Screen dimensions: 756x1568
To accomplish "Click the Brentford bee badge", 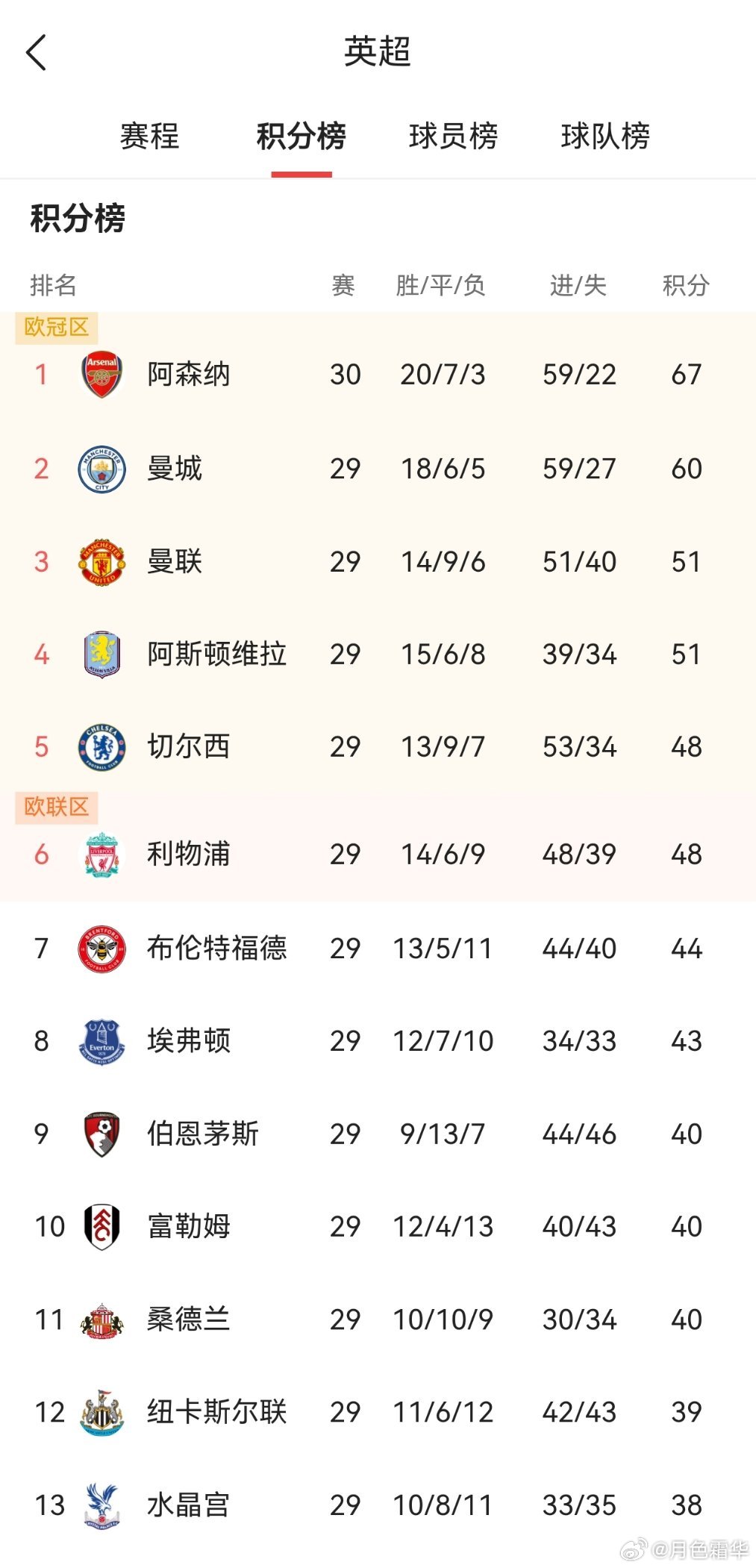I will (x=102, y=948).
